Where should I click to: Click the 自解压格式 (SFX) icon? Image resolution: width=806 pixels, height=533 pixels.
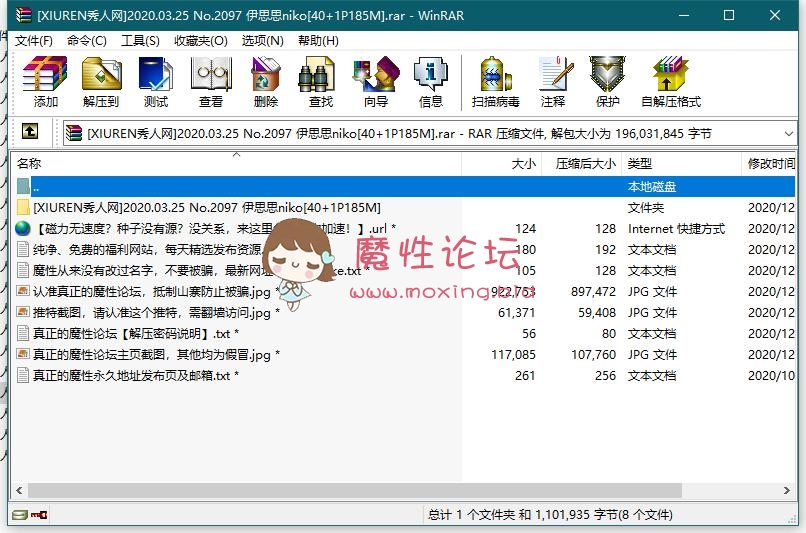click(x=671, y=82)
